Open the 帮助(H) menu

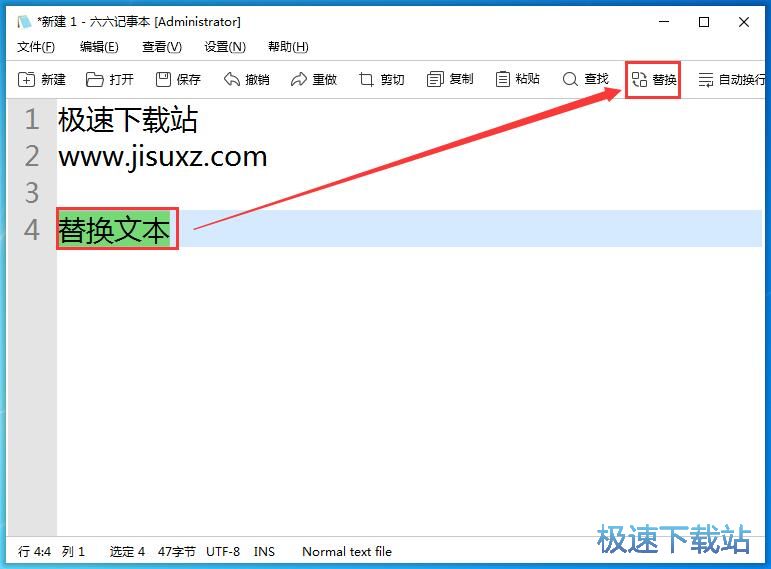coord(288,47)
